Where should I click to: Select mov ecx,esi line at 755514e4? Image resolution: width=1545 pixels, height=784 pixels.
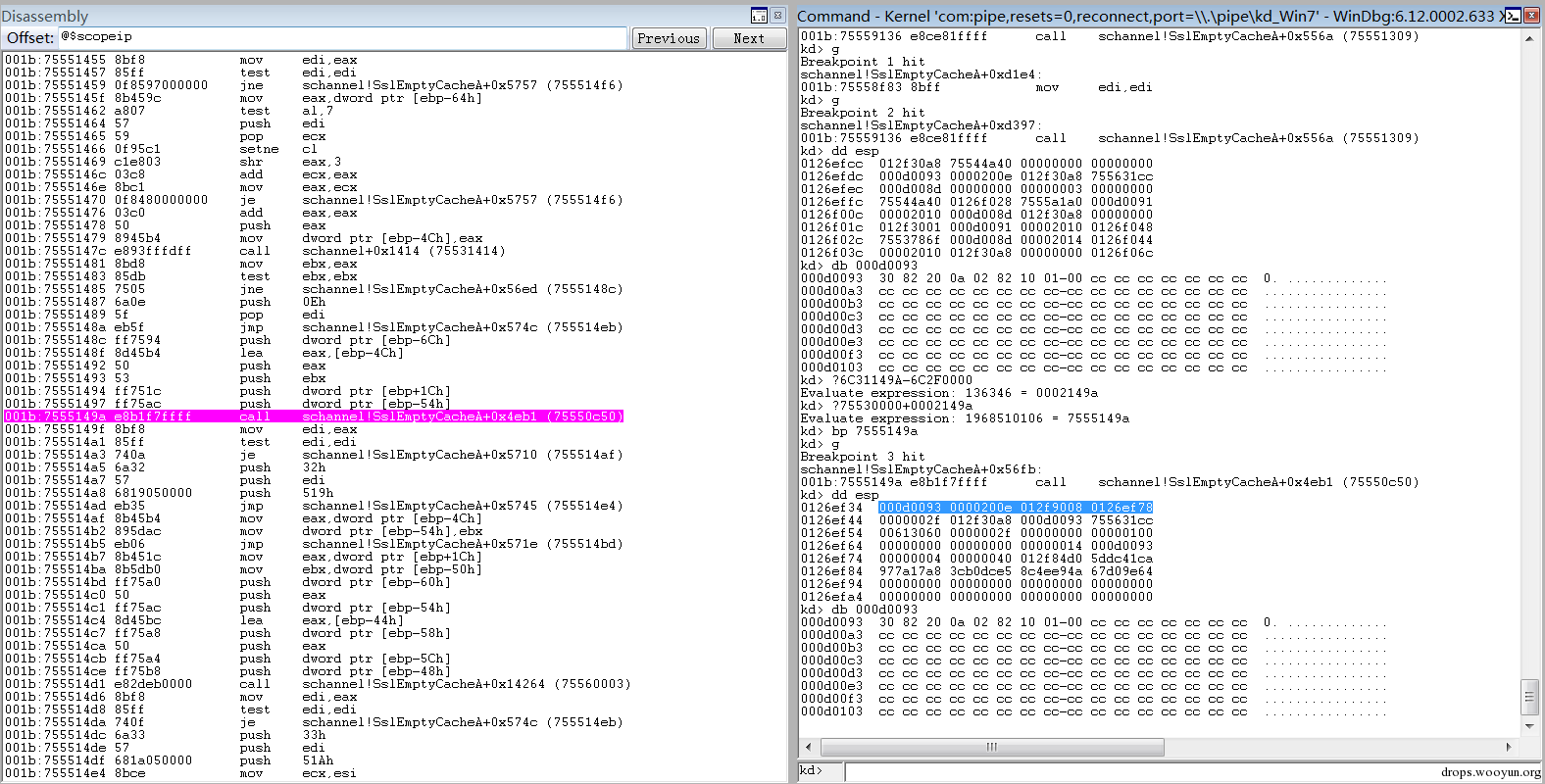pyautogui.click(x=181, y=773)
